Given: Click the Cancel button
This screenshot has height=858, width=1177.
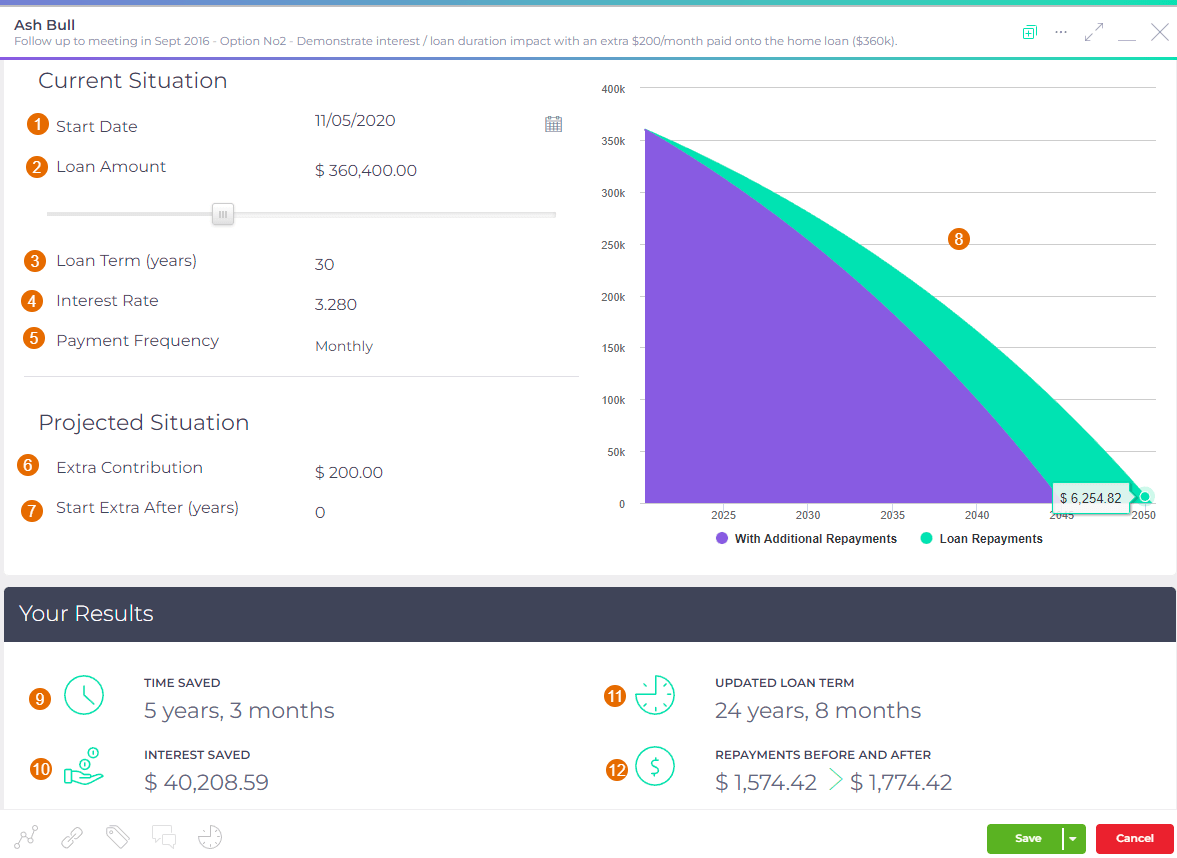Looking at the screenshot, I should 1134,838.
